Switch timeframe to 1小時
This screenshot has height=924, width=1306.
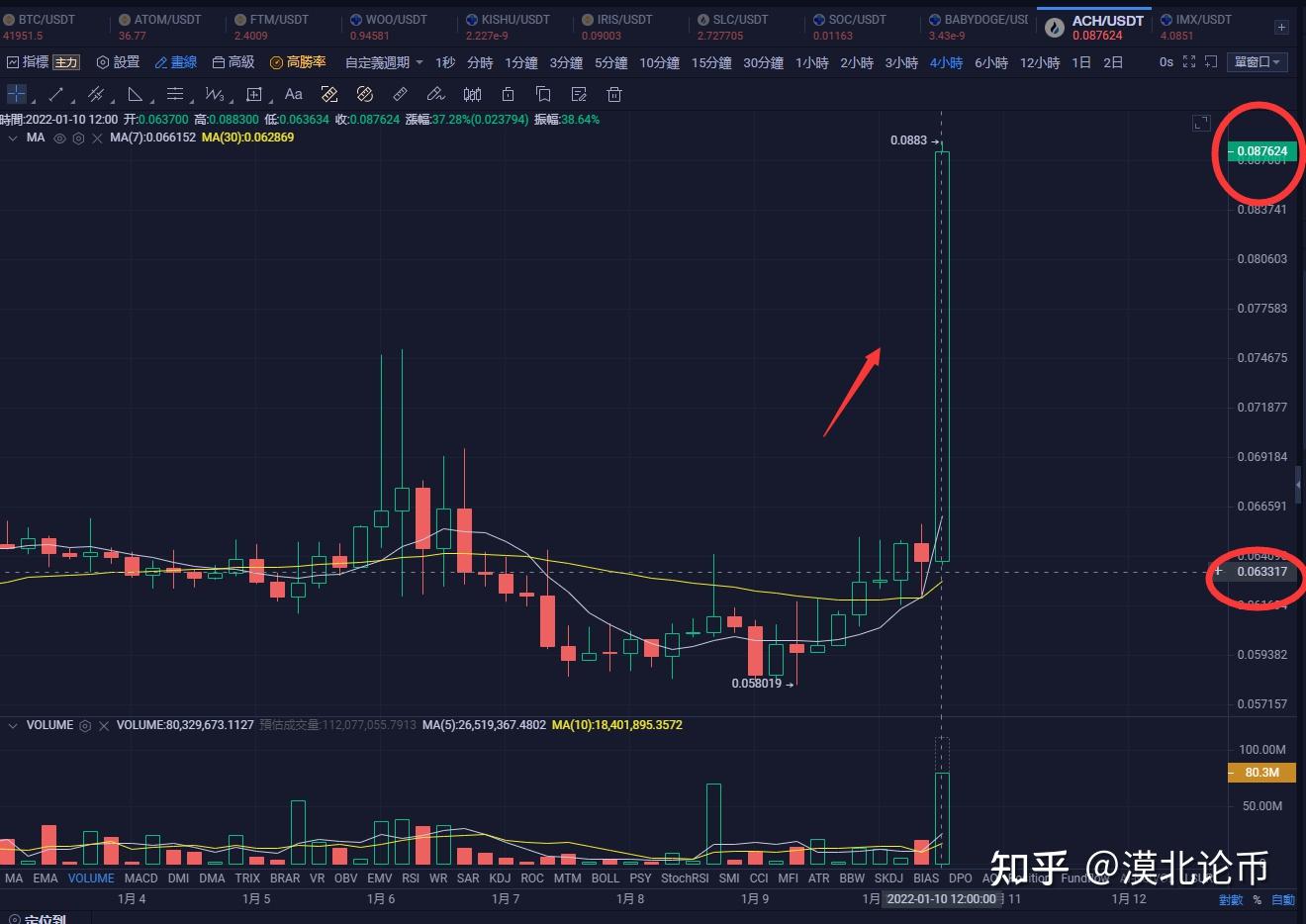pyautogui.click(x=811, y=61)
